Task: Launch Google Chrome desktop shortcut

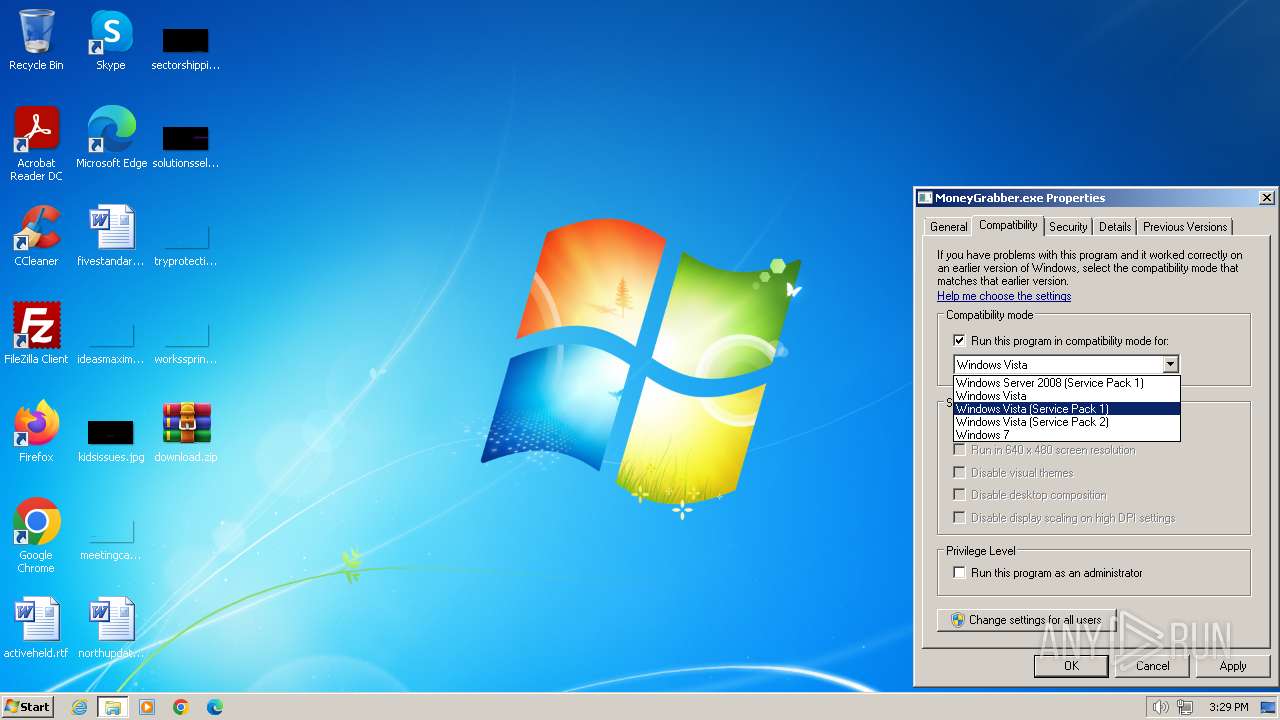Action: (36, 536)
